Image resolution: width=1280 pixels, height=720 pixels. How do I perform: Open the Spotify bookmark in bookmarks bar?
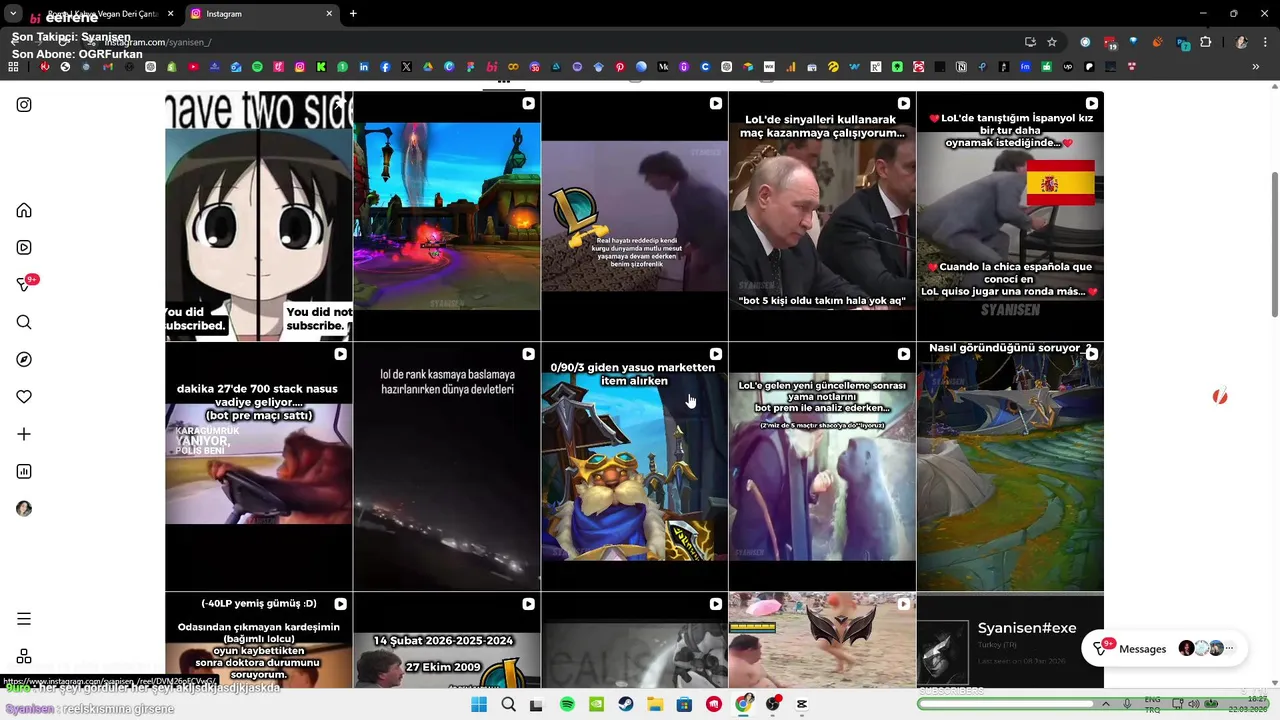pos(257,67)
